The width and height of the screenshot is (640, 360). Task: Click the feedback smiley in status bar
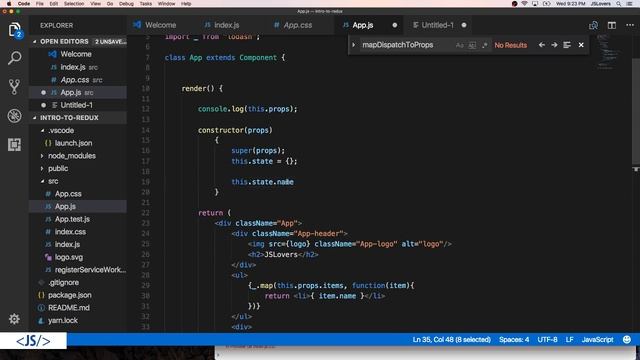627,340
